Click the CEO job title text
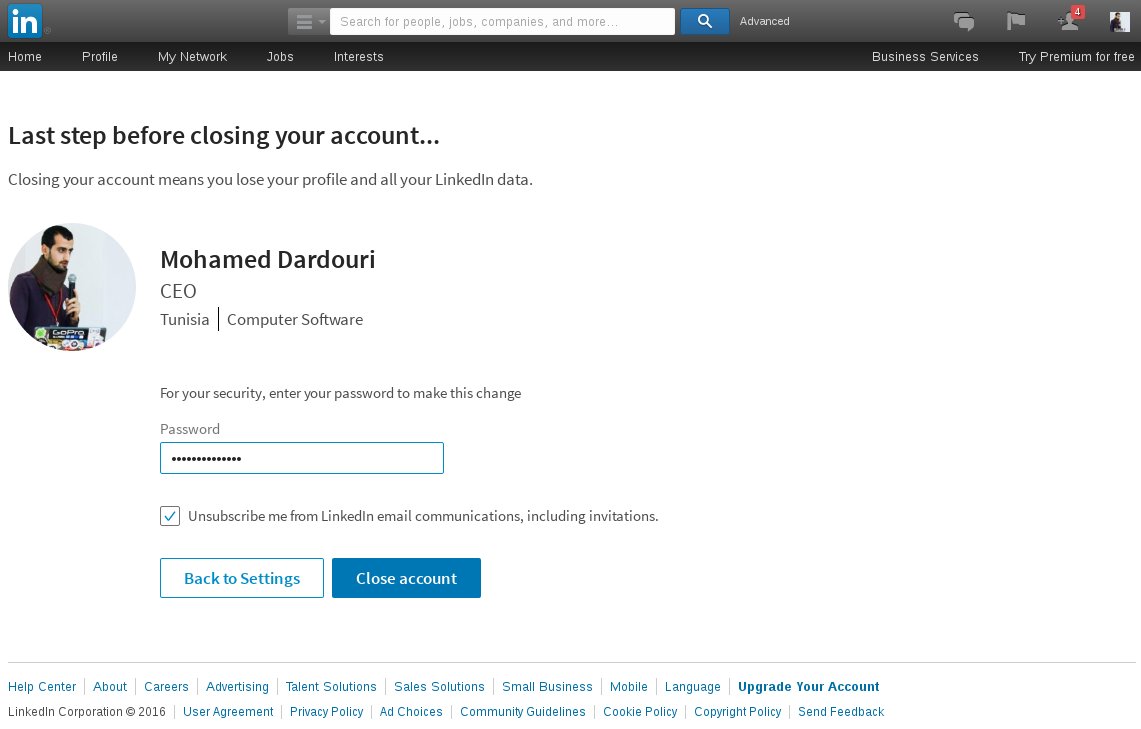 click(178, 291)
